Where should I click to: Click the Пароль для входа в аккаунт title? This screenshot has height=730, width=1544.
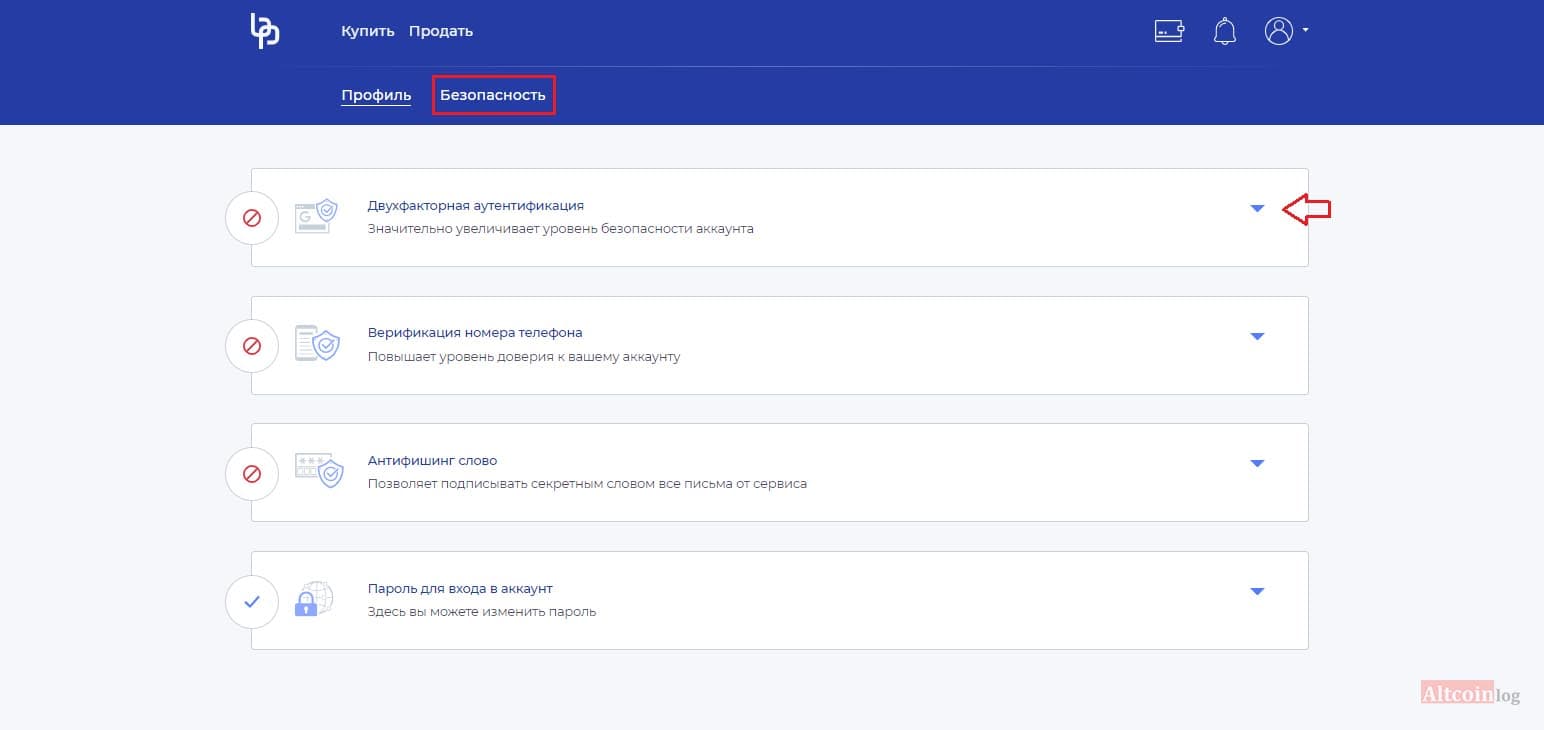point(460,588)
